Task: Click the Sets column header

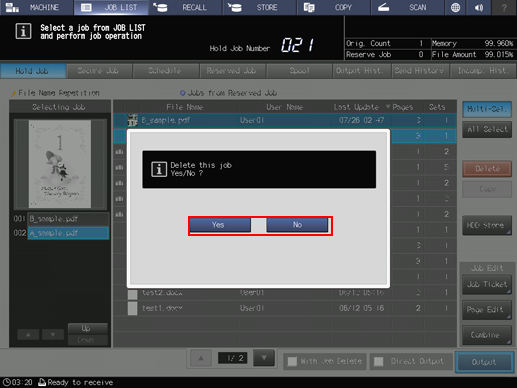Action: (437, 107)
